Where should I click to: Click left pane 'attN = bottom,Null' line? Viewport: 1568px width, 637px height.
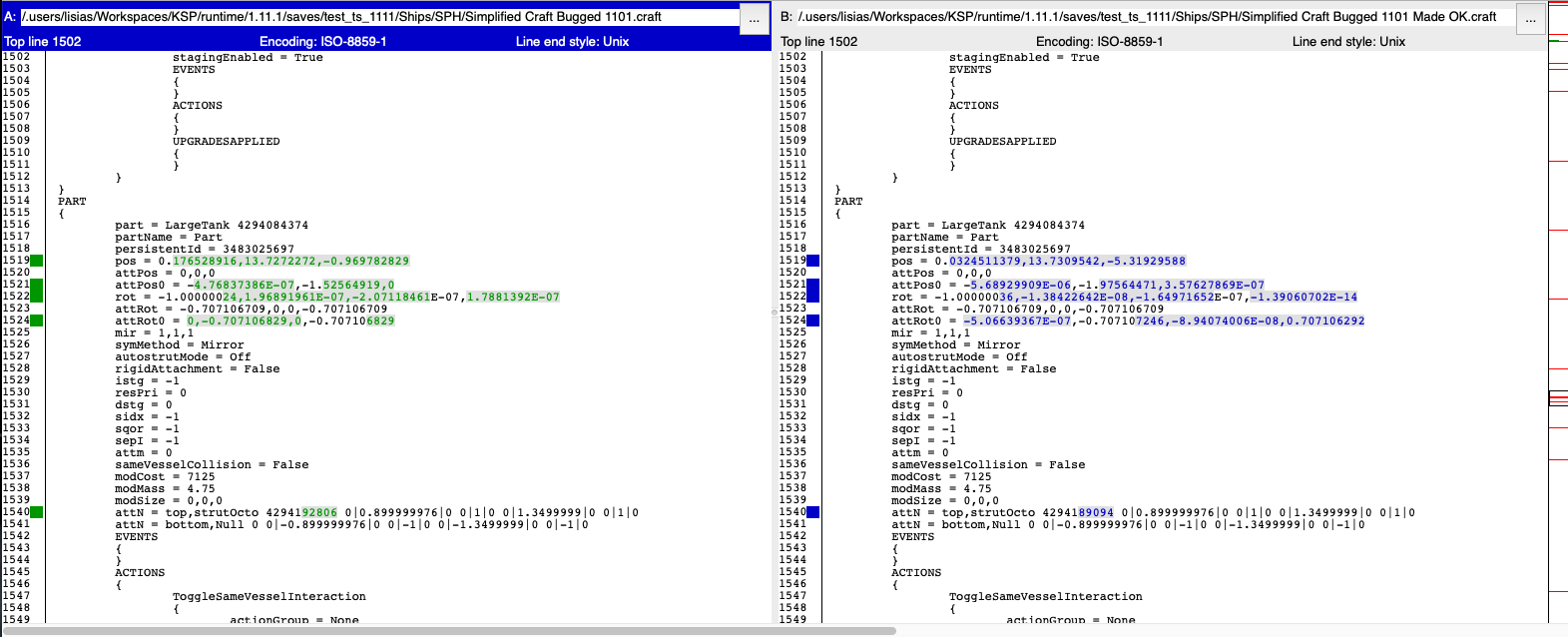click(x=352, y=524)
